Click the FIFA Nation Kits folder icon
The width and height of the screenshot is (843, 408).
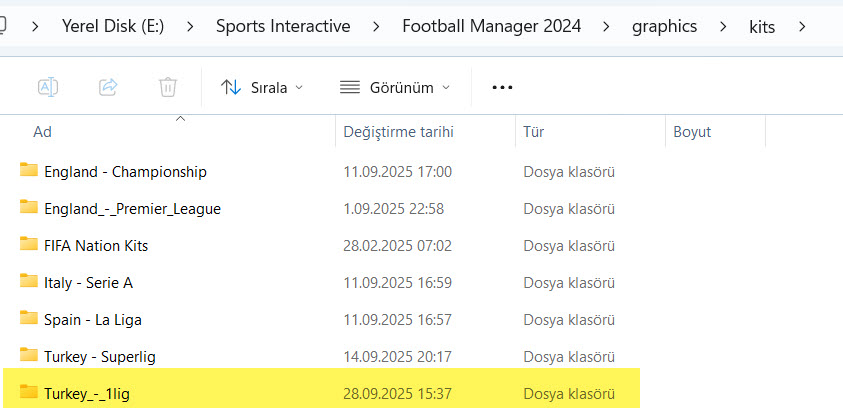coord(29,245)
